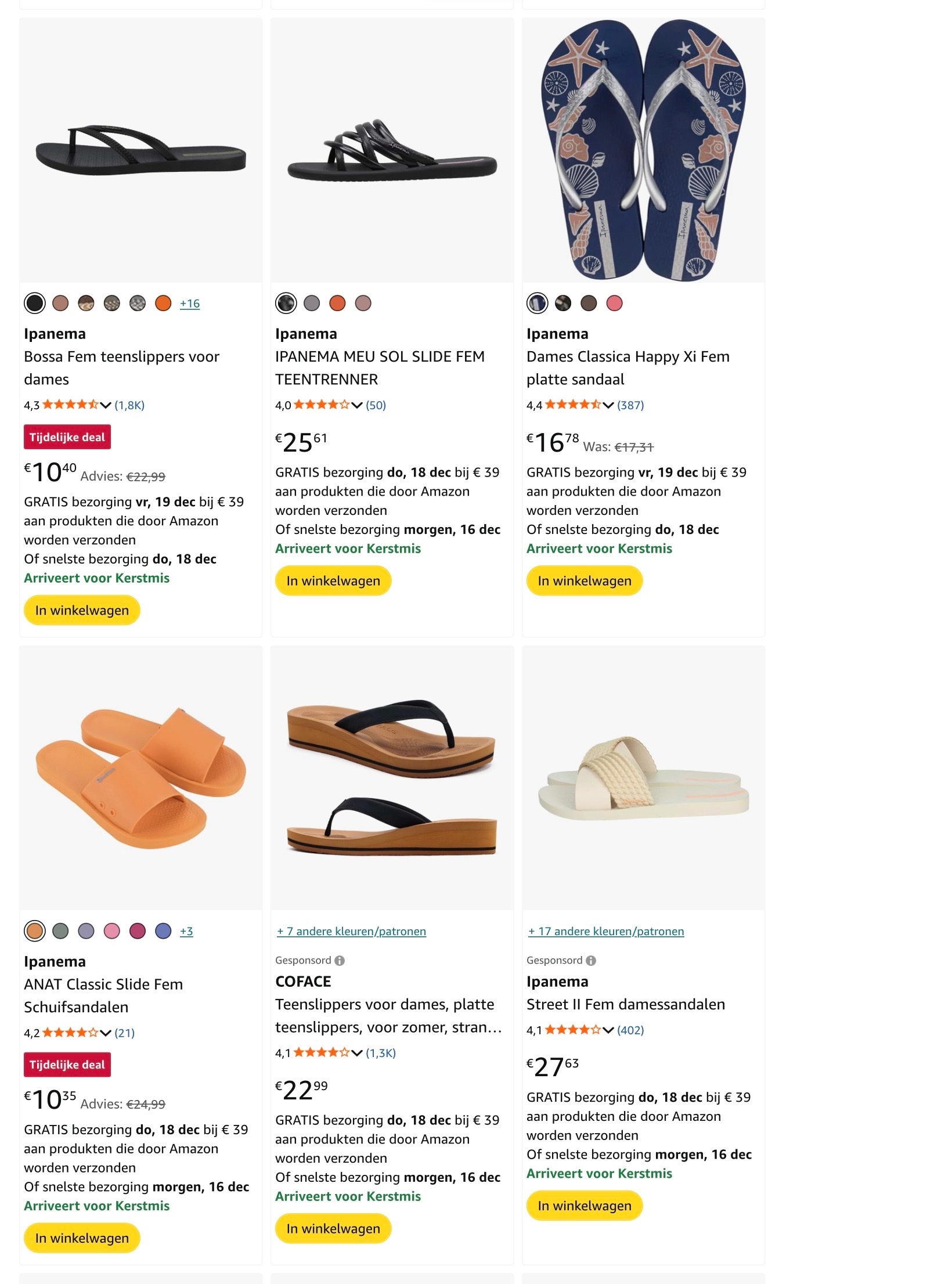
Task: Open the (1,8K) reviews link for Bossa Fem
Action: coord(130,405)
